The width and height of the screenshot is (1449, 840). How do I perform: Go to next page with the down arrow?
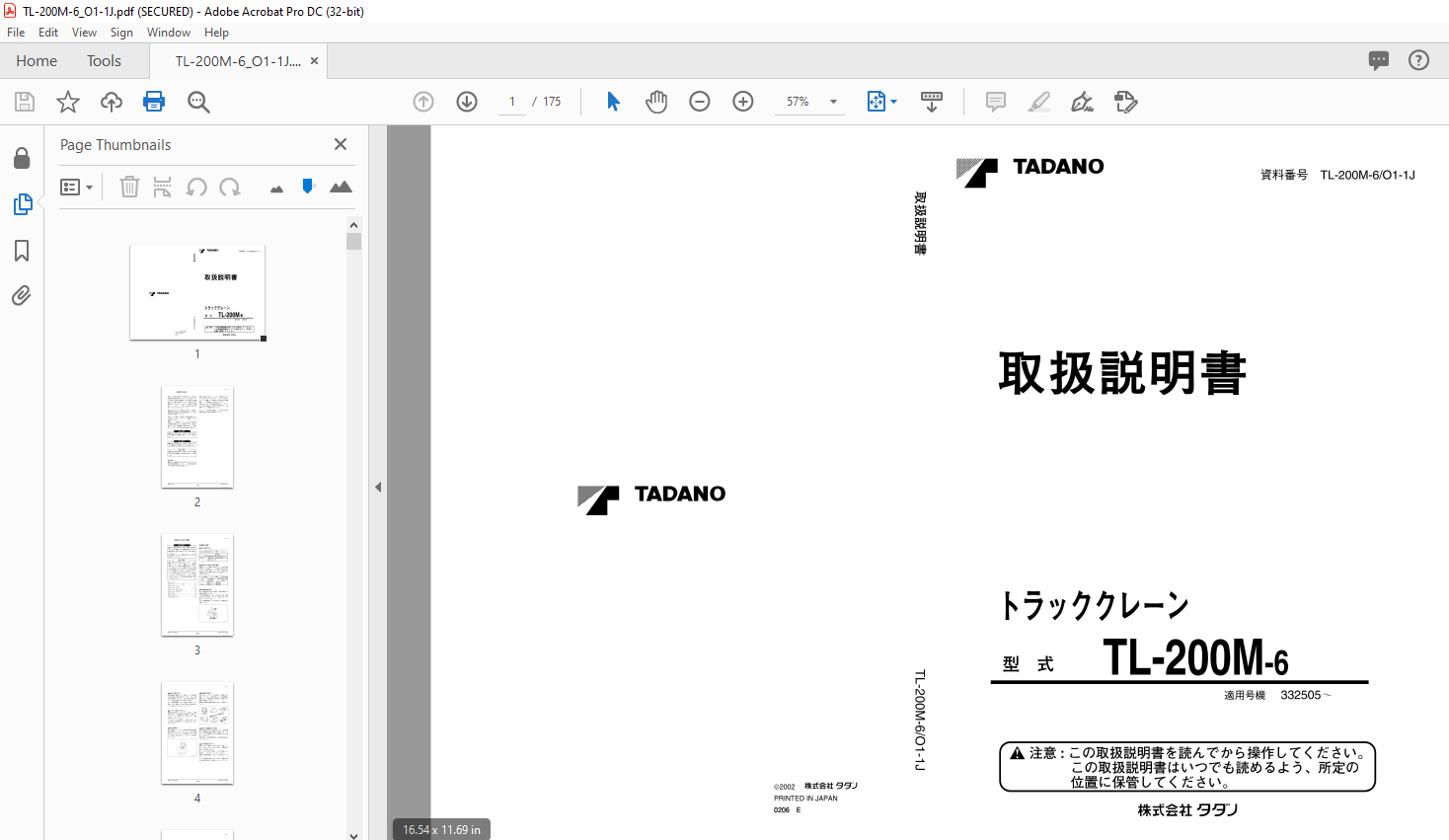click(x=467, y=102)
